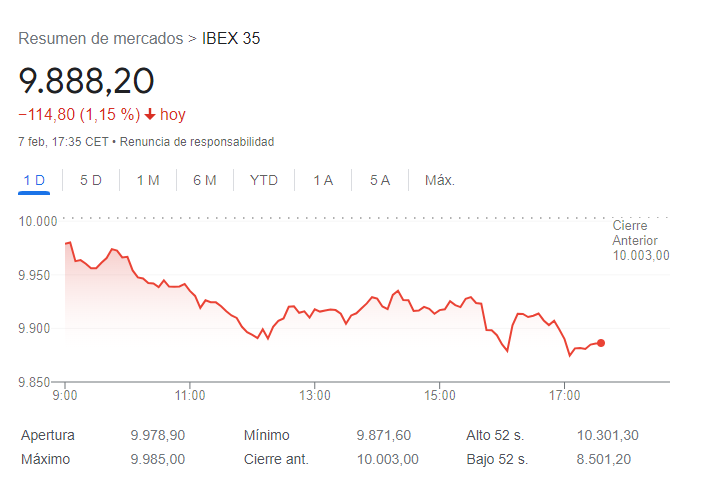Switch chart to 6 M period
This screenshot has width=711, height=482.
tap(205, 180)
